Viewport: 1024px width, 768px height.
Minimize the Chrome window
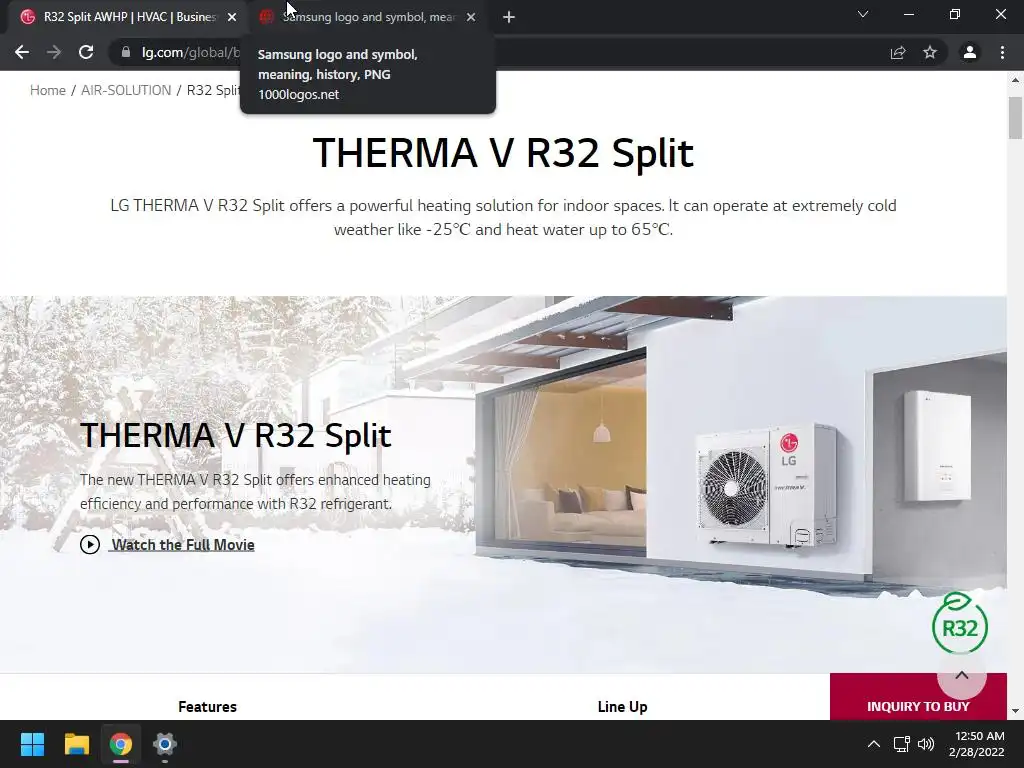(908, 14)
